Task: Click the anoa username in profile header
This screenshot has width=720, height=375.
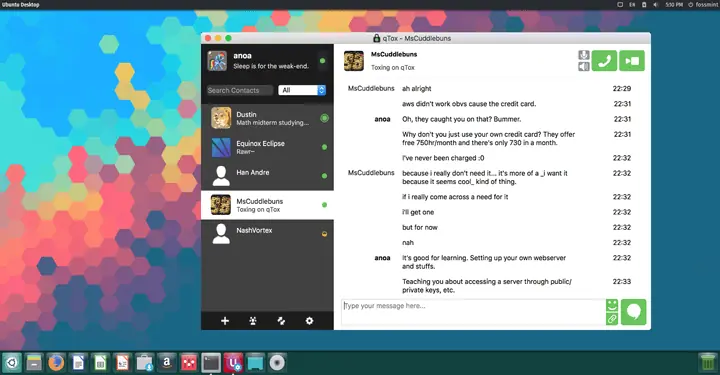Action: 242,56
